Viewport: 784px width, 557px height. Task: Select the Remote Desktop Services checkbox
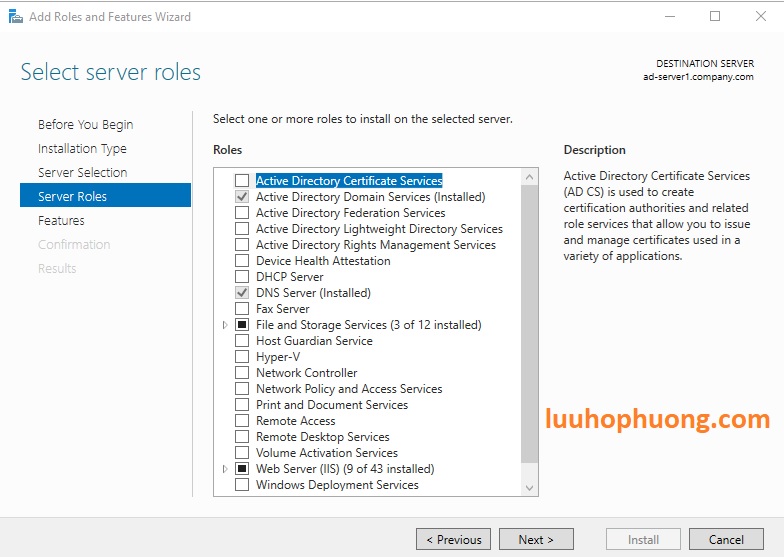point(242,437)
